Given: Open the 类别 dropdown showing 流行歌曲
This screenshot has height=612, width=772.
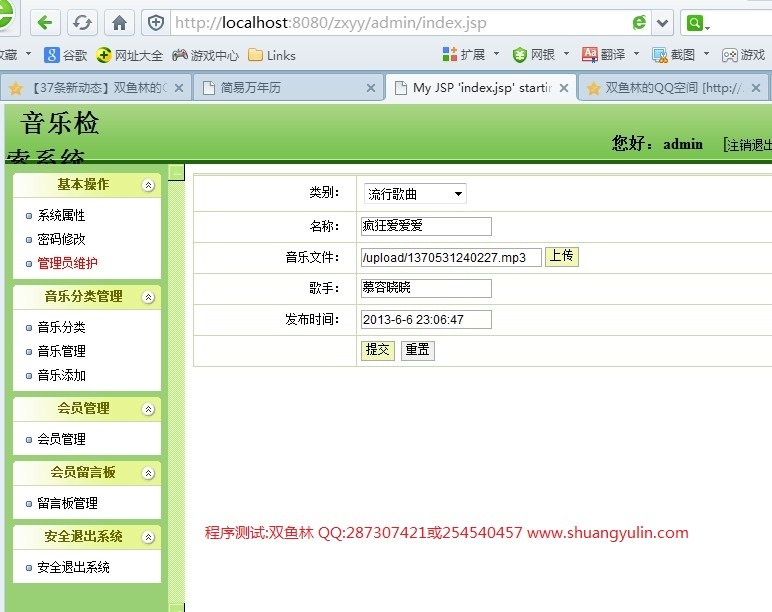Looking at the screenshot, I should tap(415, 194).
